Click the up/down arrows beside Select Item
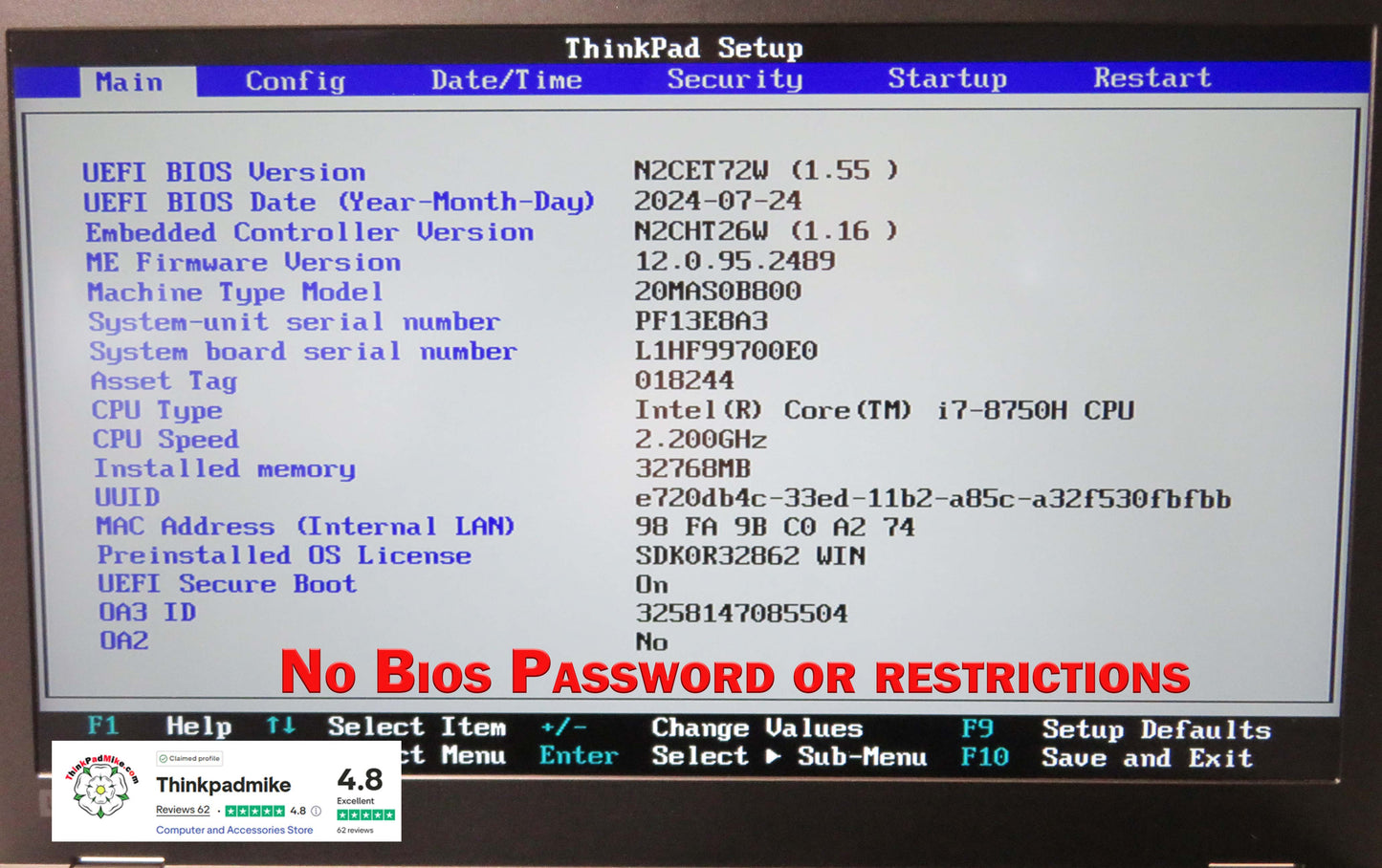Image resolution: width=1382 pixels, height=868 pixels. tap(280, 727)
